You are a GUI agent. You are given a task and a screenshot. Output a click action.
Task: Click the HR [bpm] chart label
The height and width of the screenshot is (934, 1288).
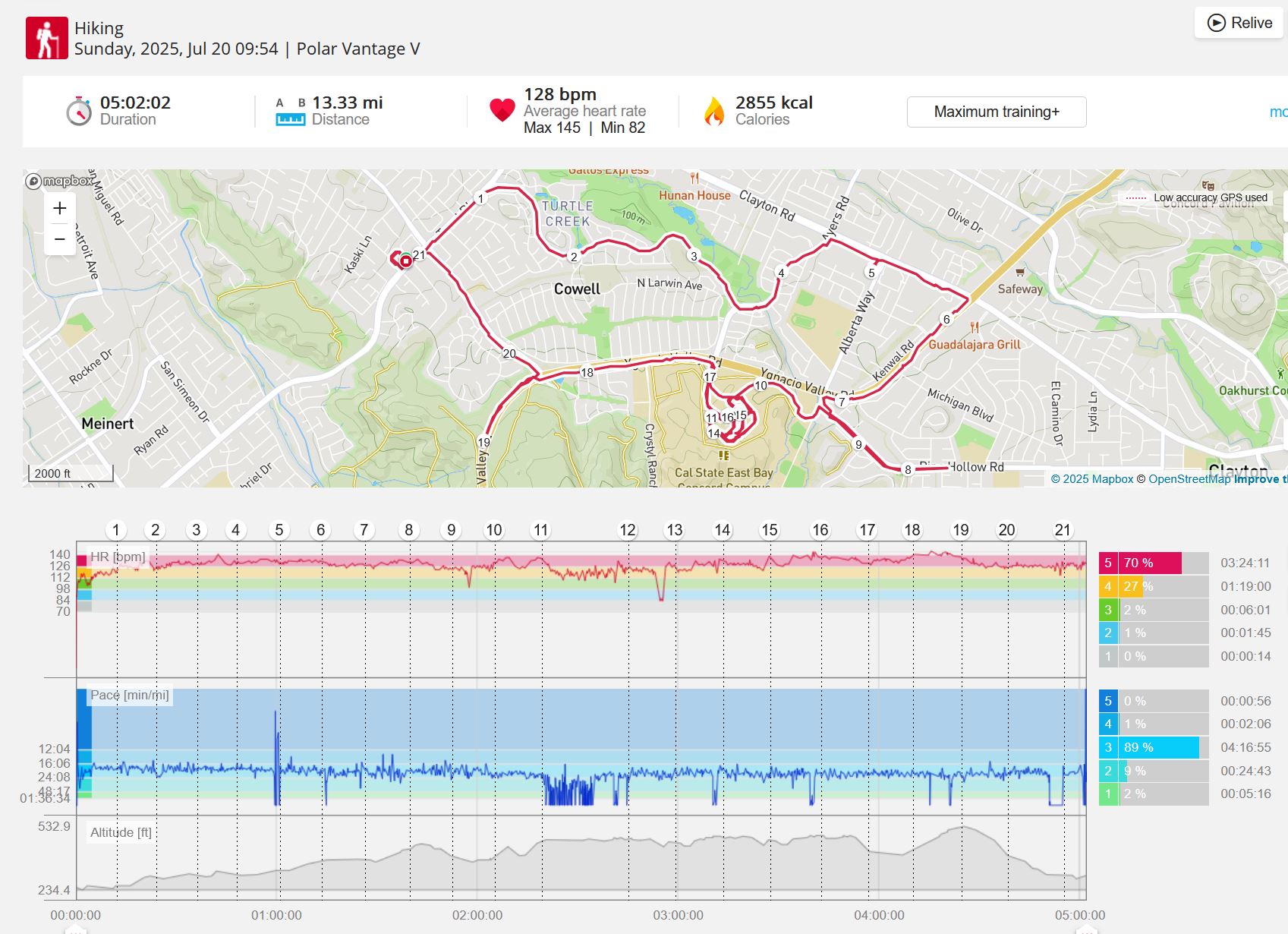point(118,557)
